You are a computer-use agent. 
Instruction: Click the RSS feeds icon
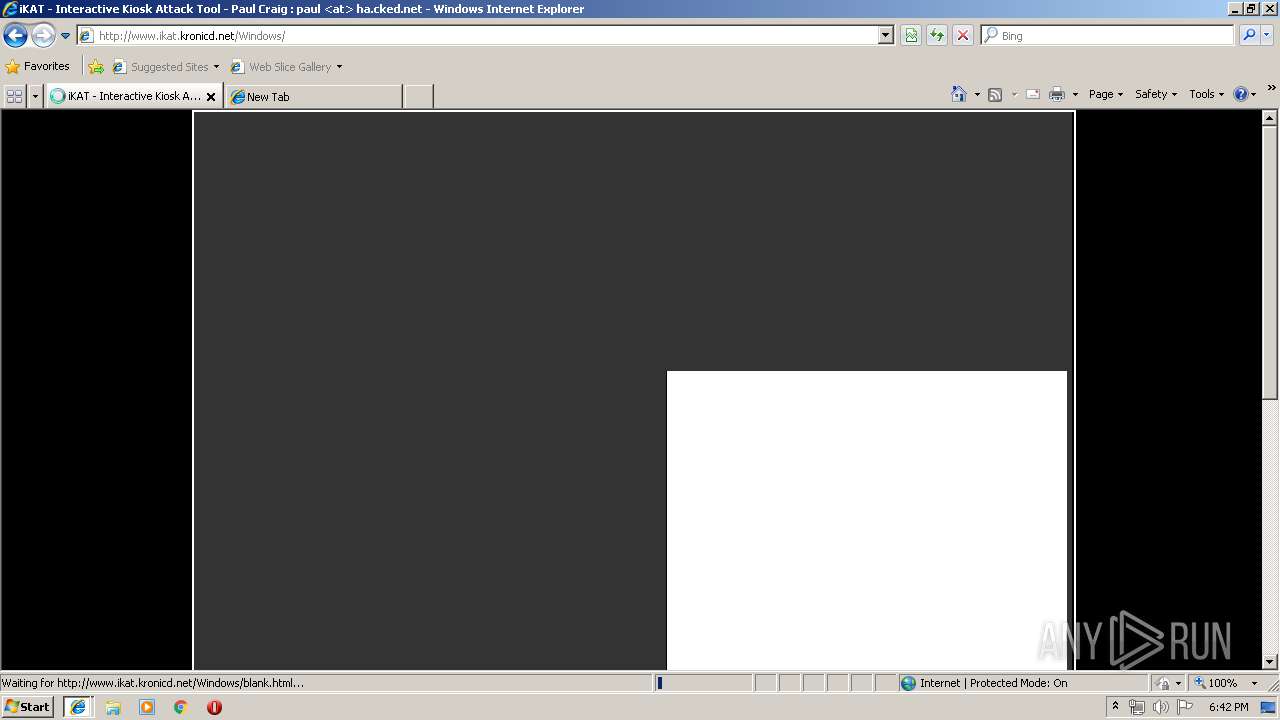click(x=995, y=94)
